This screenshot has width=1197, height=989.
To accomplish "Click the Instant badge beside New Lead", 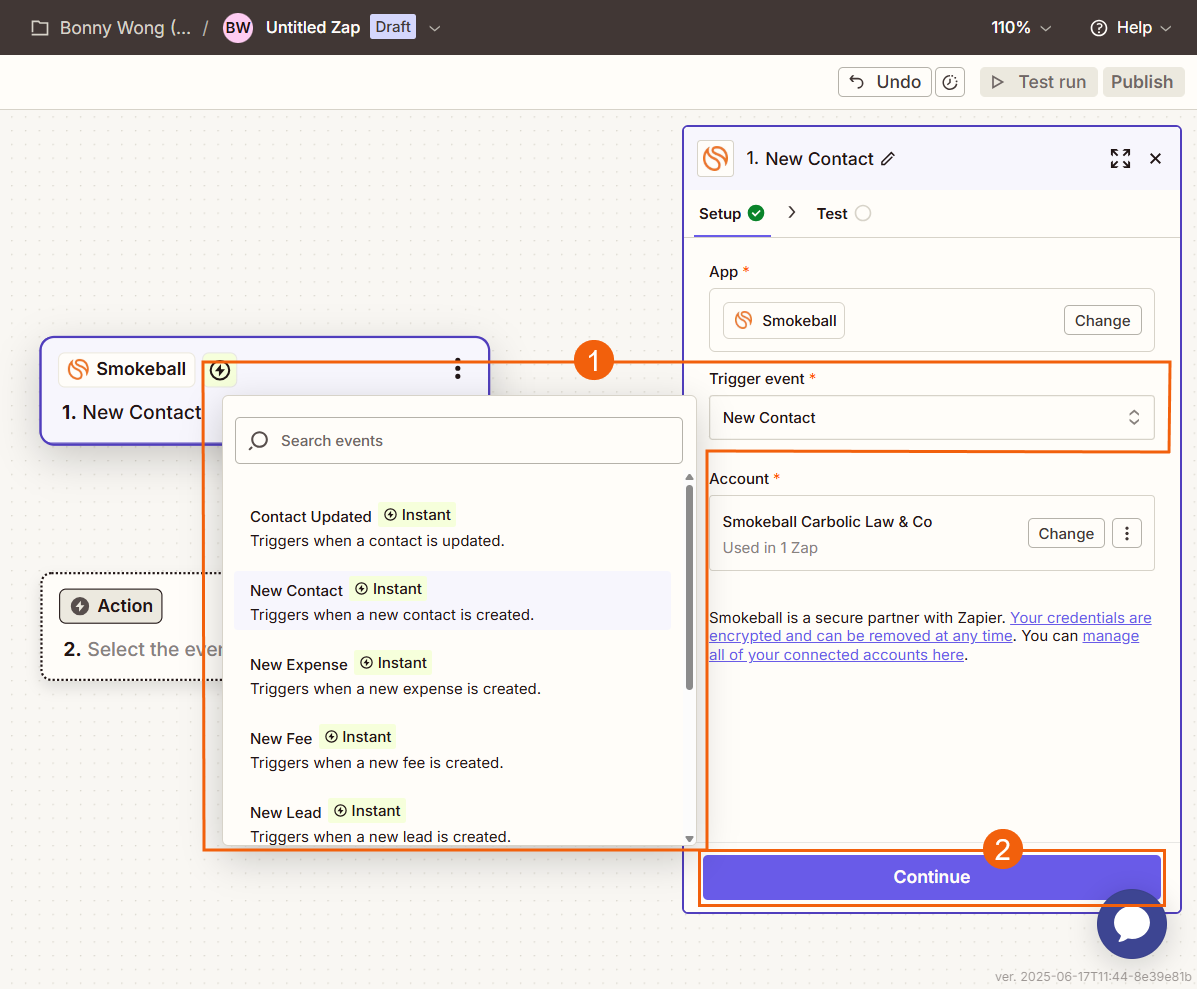I will tap(366, 811).
